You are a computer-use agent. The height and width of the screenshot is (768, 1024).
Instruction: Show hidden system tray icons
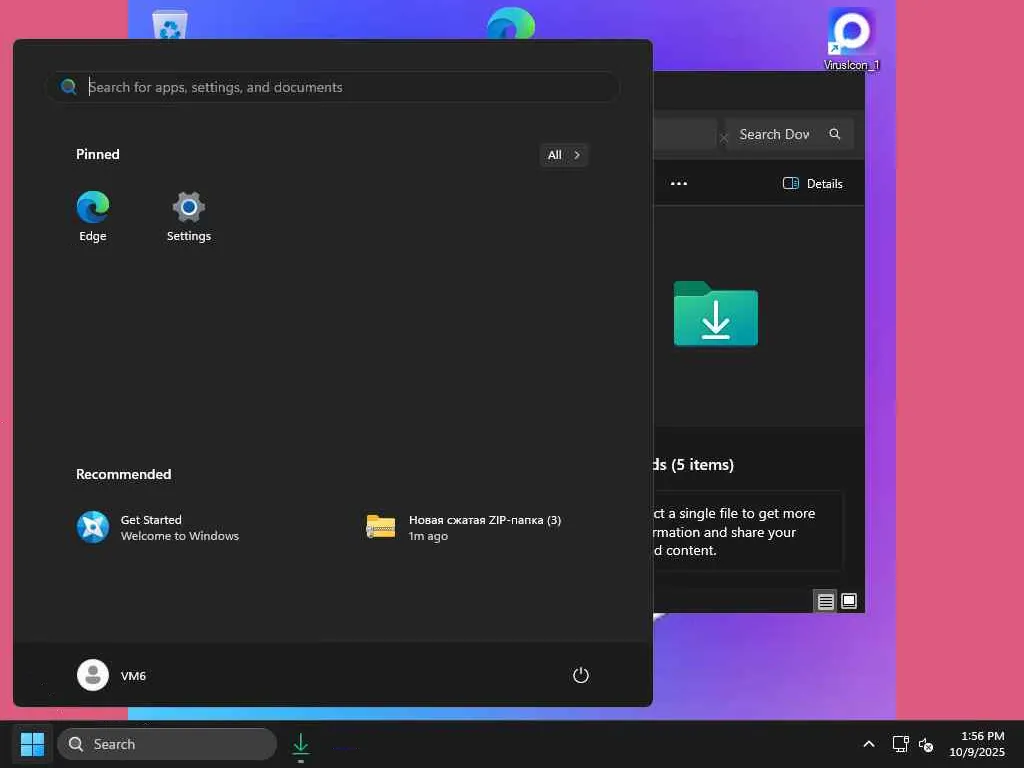[x=869, y=744]
